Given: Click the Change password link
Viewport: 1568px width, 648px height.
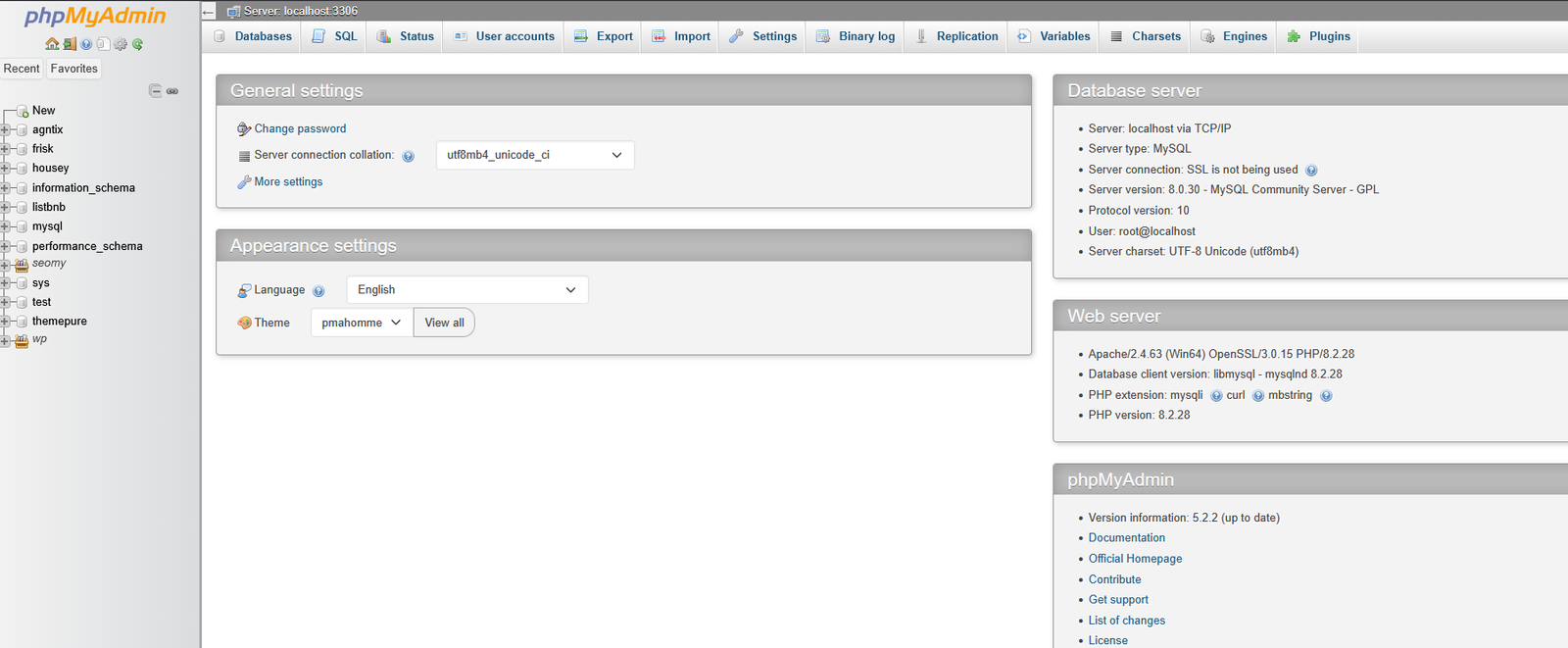Looking at the screenshot, I should point(300,128).
